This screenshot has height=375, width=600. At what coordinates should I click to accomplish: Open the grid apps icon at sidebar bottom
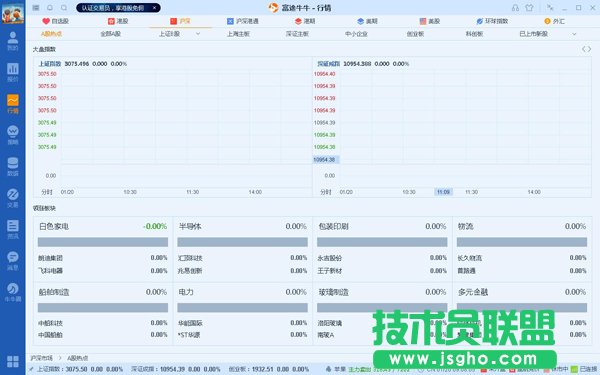click(13, 361)
